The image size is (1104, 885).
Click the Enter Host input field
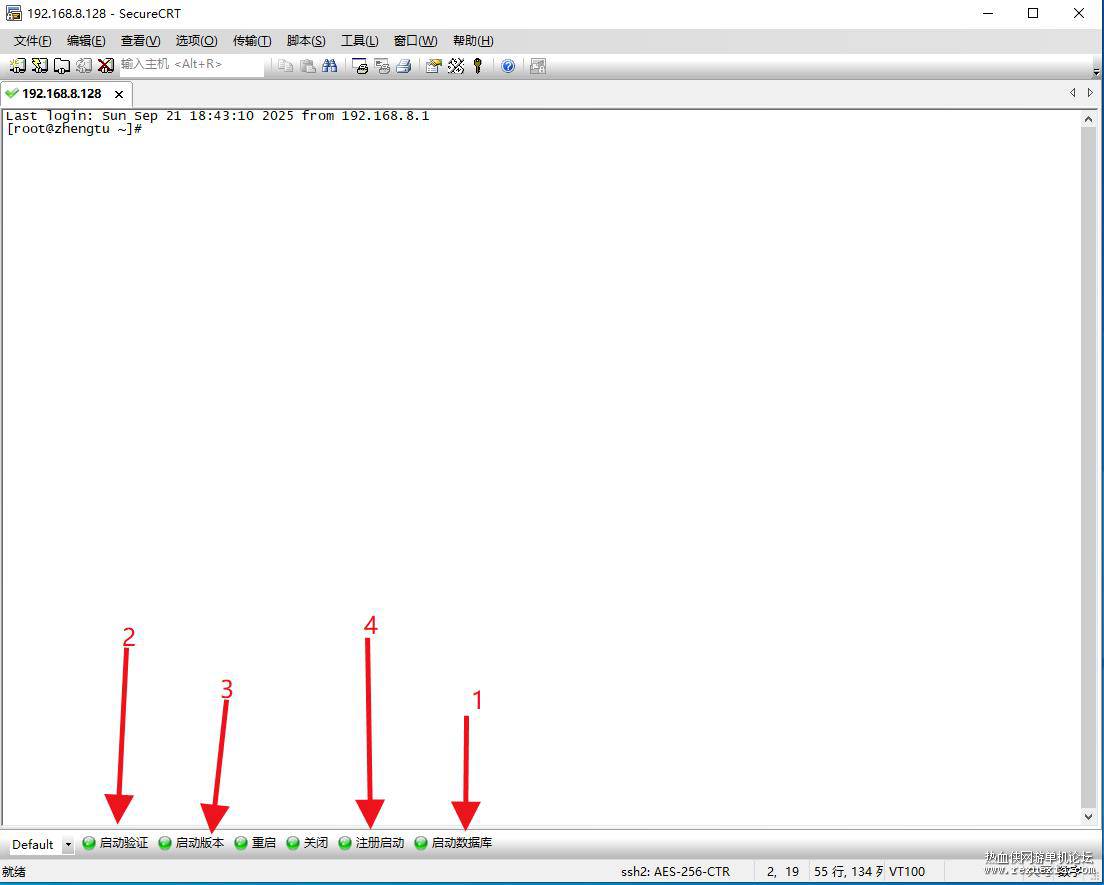pyautogui.click(x=192, y=64)
